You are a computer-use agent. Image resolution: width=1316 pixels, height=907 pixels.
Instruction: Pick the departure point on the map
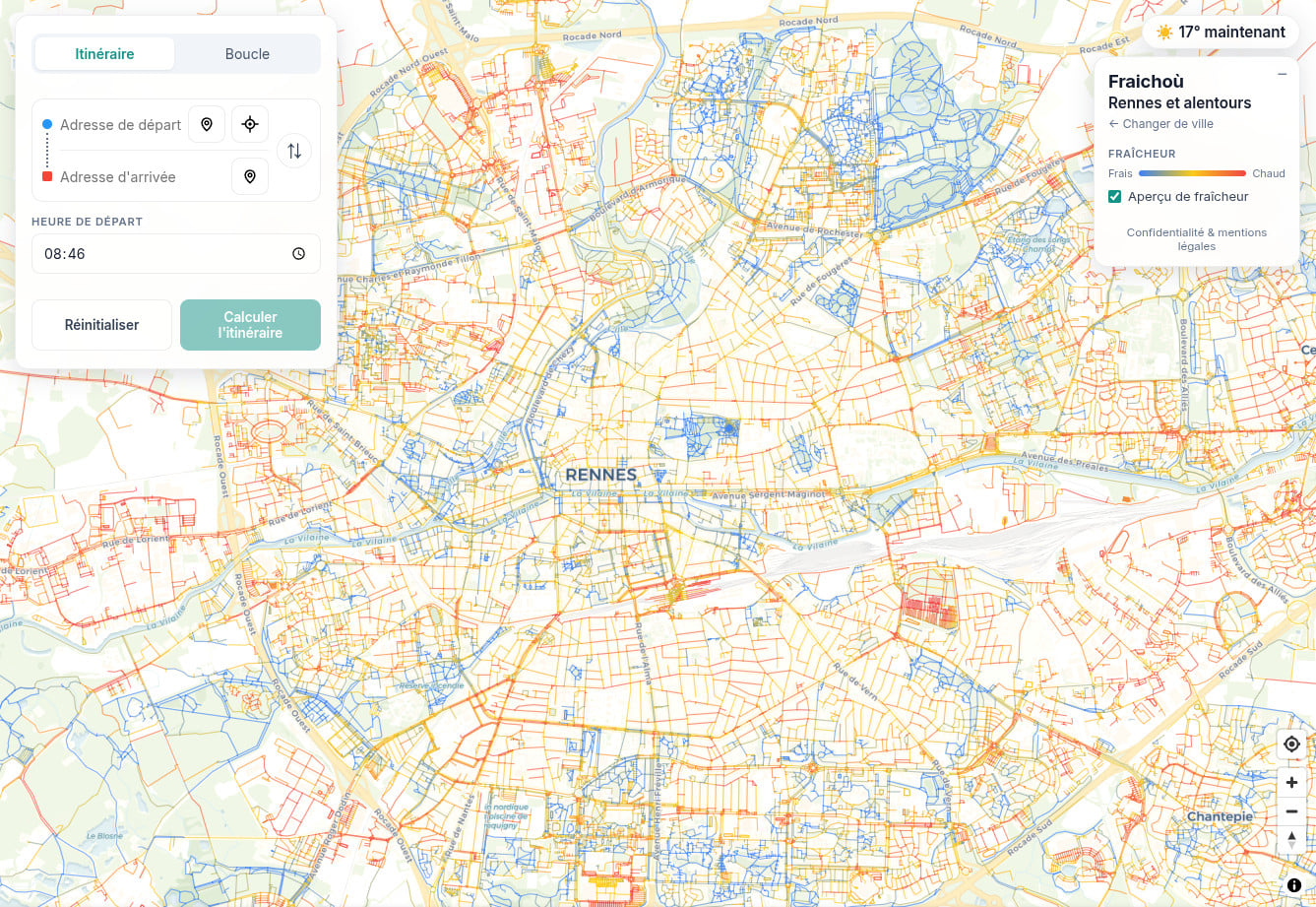[x=207, y=124]
